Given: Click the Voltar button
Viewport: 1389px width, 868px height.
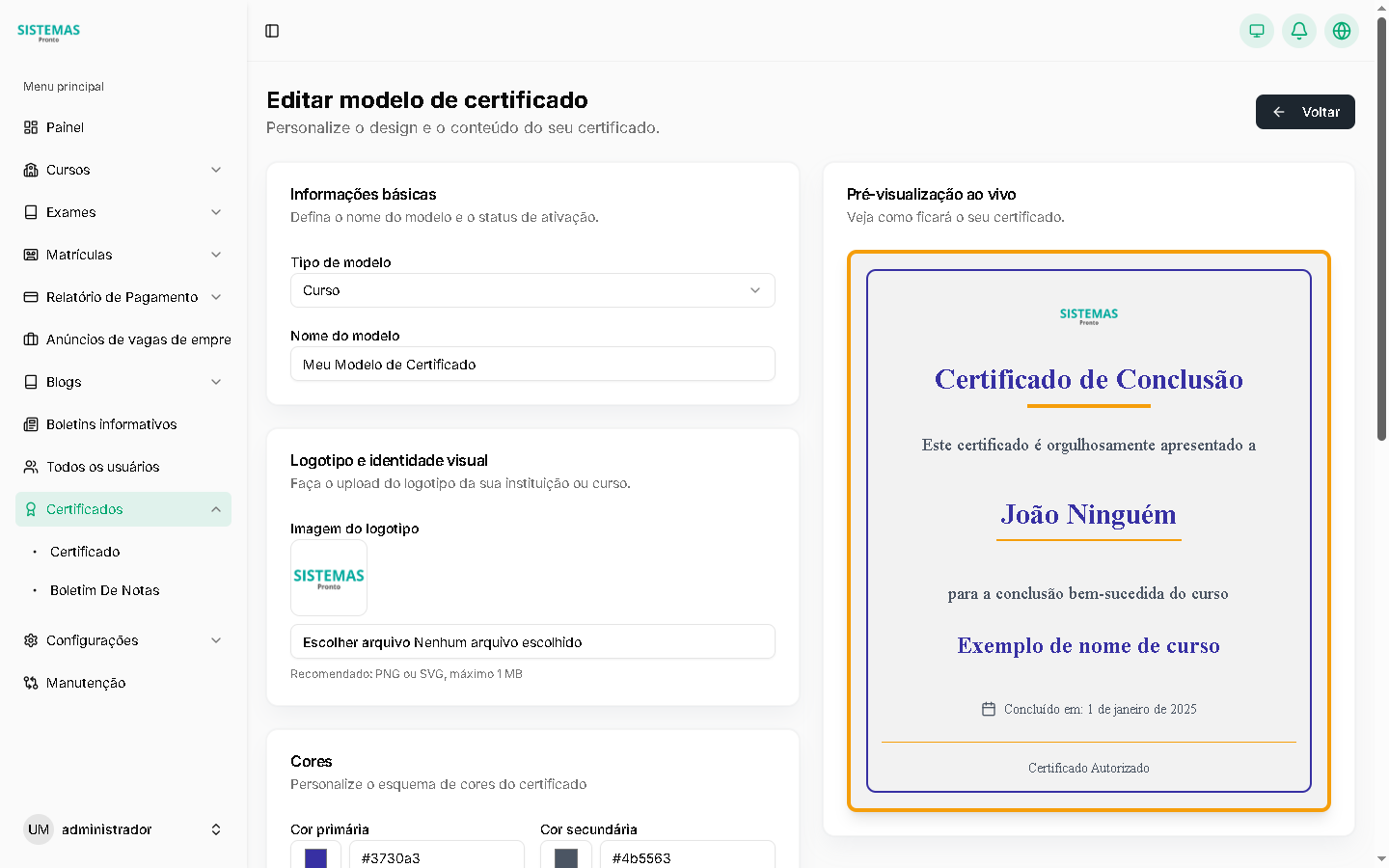Looking at the screenshot, I should (x=1304, y=112).
